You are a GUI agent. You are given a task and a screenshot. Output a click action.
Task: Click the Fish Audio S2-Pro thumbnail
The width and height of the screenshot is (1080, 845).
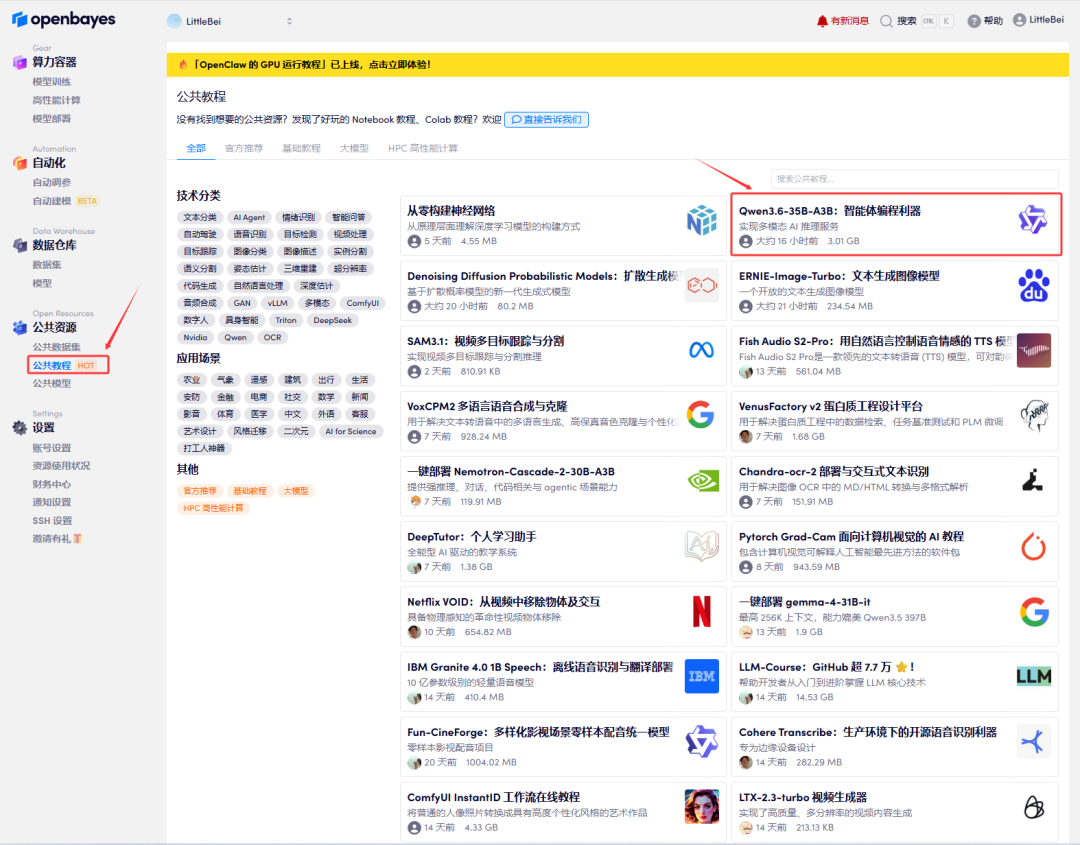pos(1034,350)
